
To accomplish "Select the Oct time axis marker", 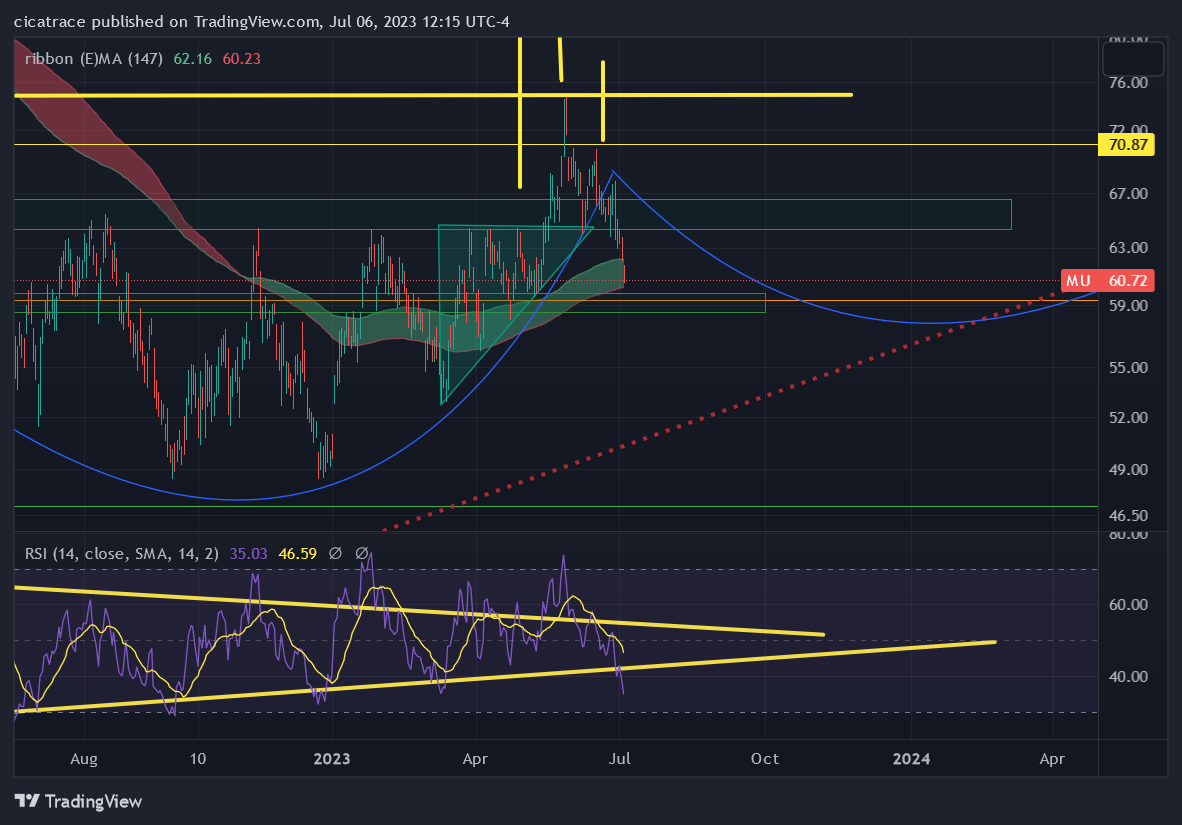I will click(x=764, y=759).
